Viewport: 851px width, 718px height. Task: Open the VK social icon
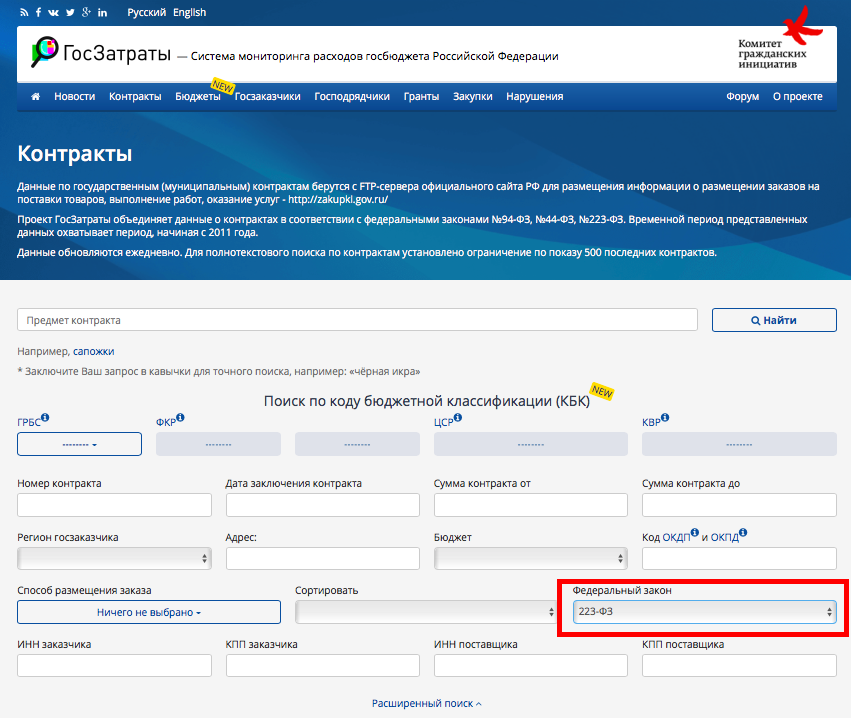coord(53,12)
